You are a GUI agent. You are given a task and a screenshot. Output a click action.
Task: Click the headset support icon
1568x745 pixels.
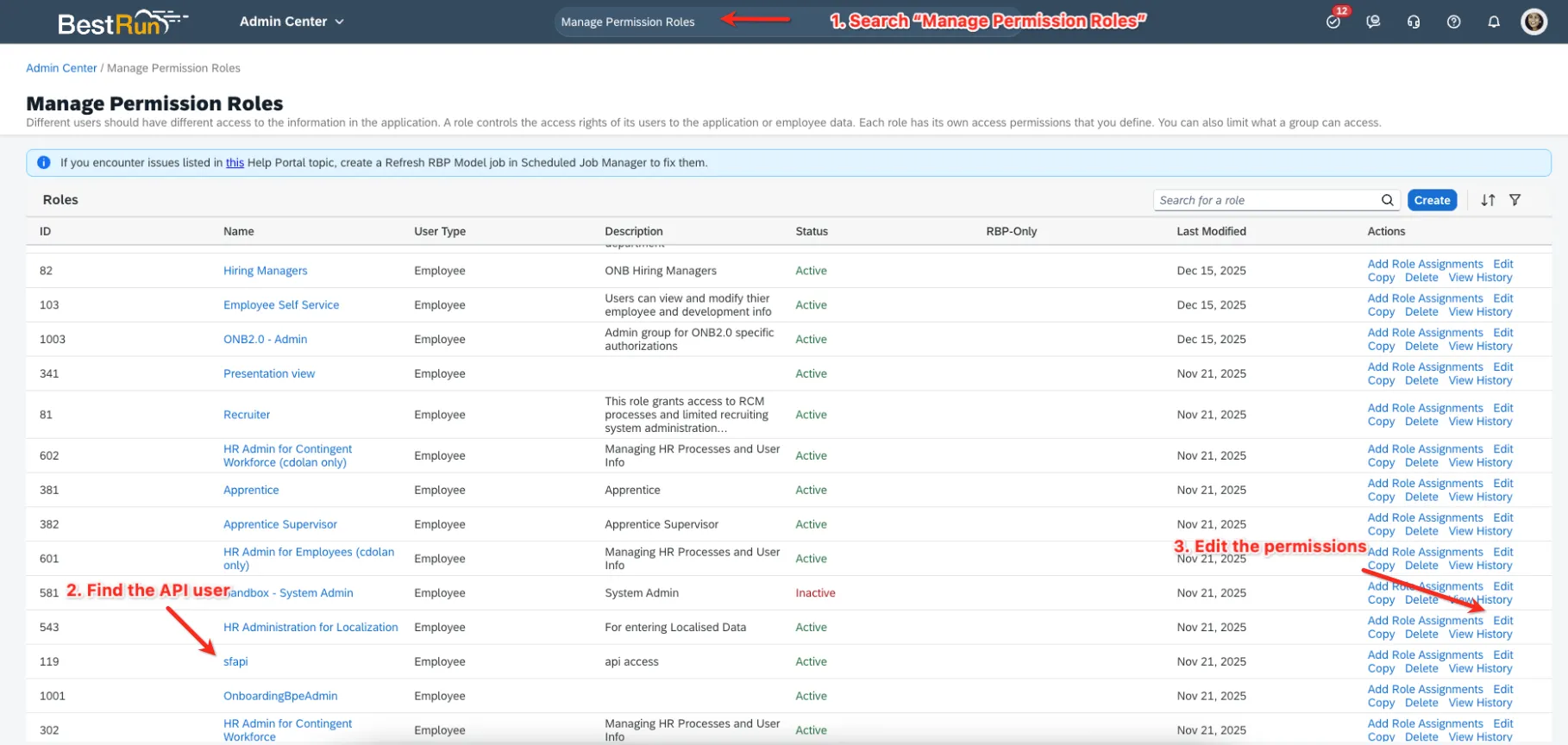click(x=1414, y=22)
